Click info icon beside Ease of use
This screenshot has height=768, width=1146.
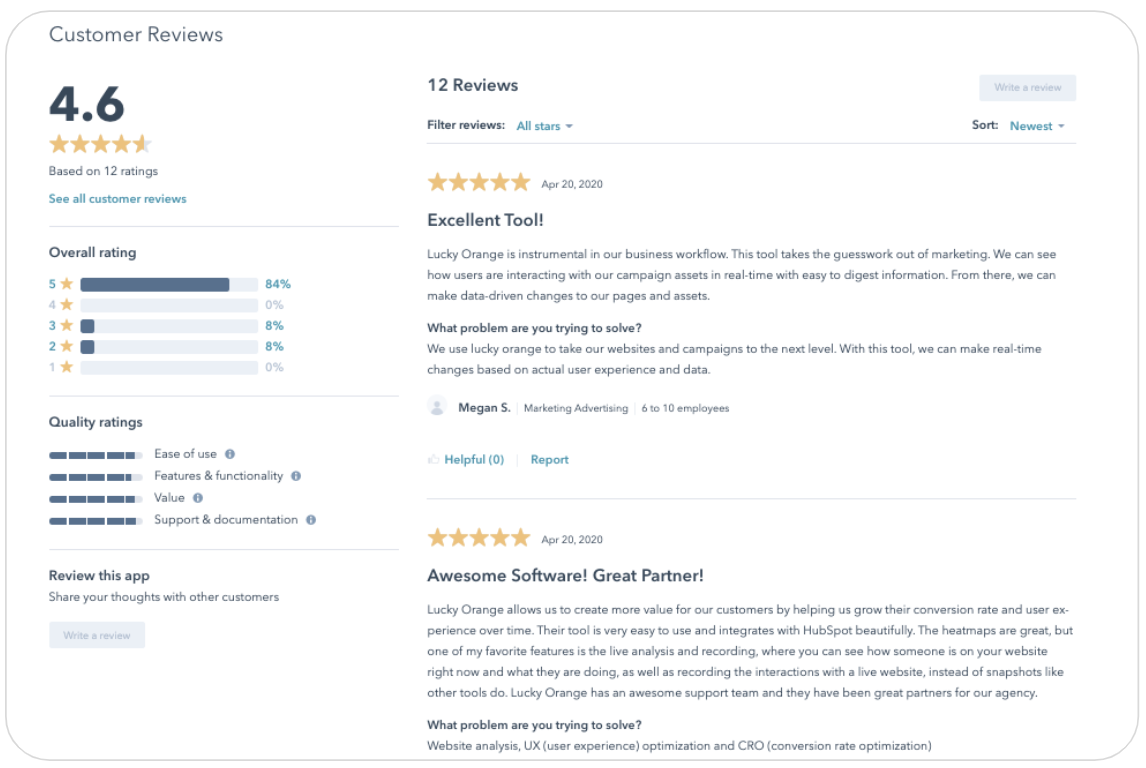pyautogui.click(x=230, y=454)
